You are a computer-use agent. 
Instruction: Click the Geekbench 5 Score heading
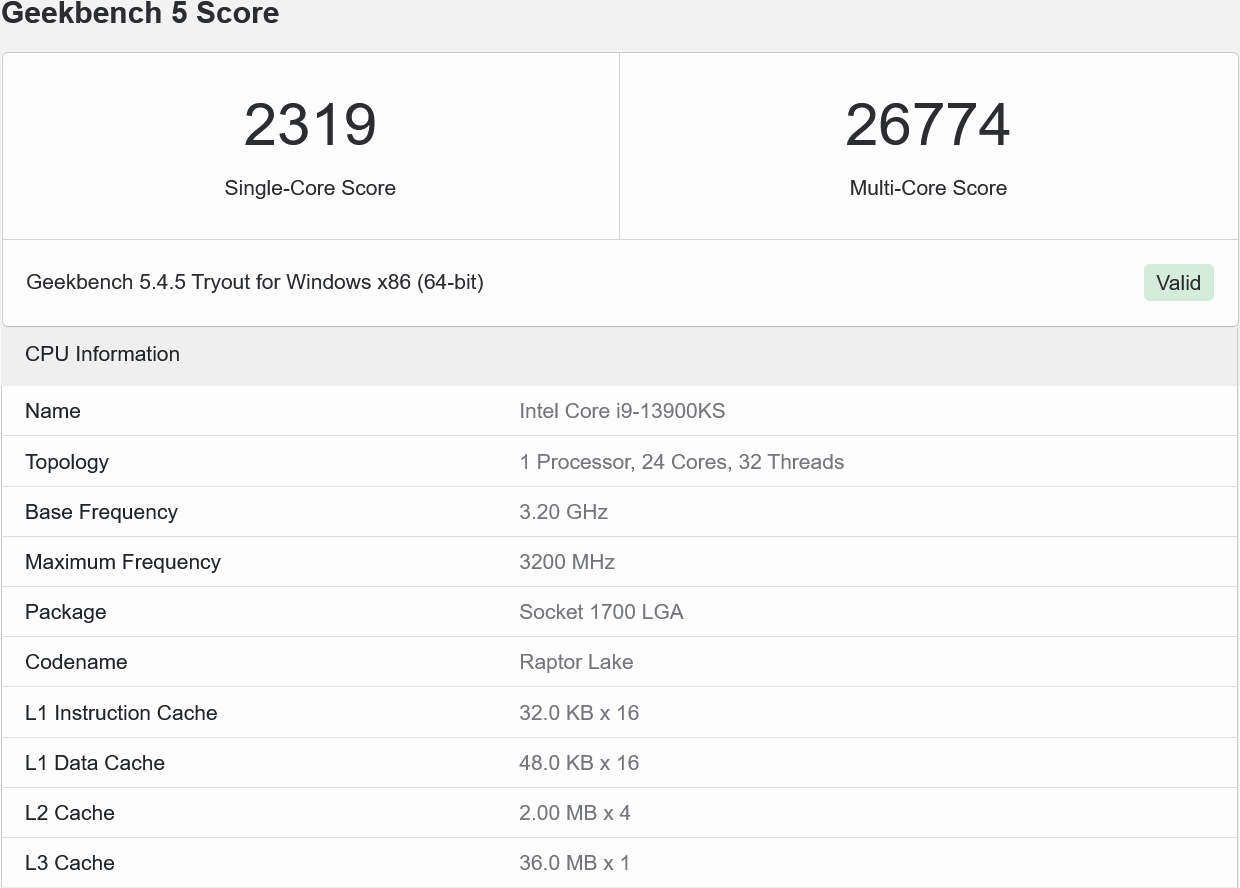tap(140, 14)
